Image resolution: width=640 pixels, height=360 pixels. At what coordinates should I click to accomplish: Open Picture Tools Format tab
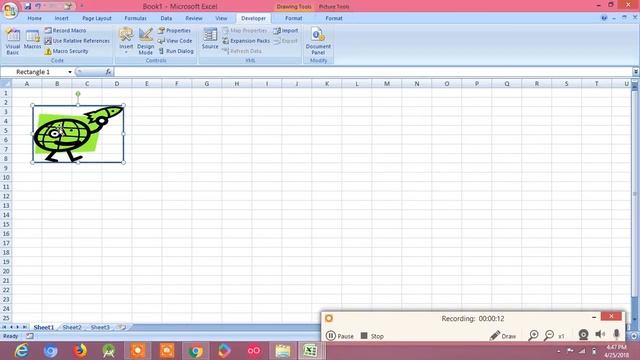pyautogui.click(x=334, y=18)
